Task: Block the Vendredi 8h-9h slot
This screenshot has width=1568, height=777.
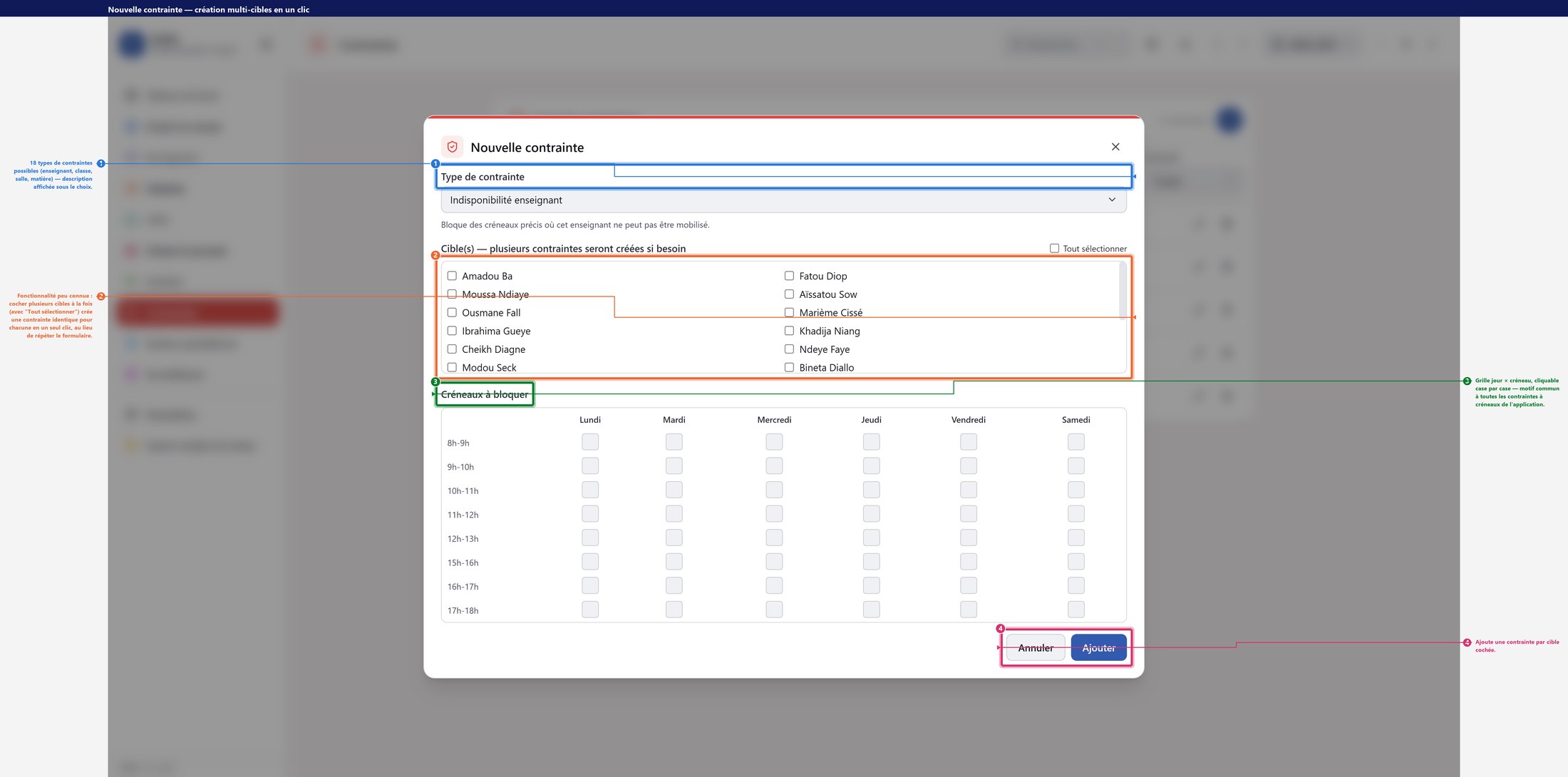Action: coord(969,442)
